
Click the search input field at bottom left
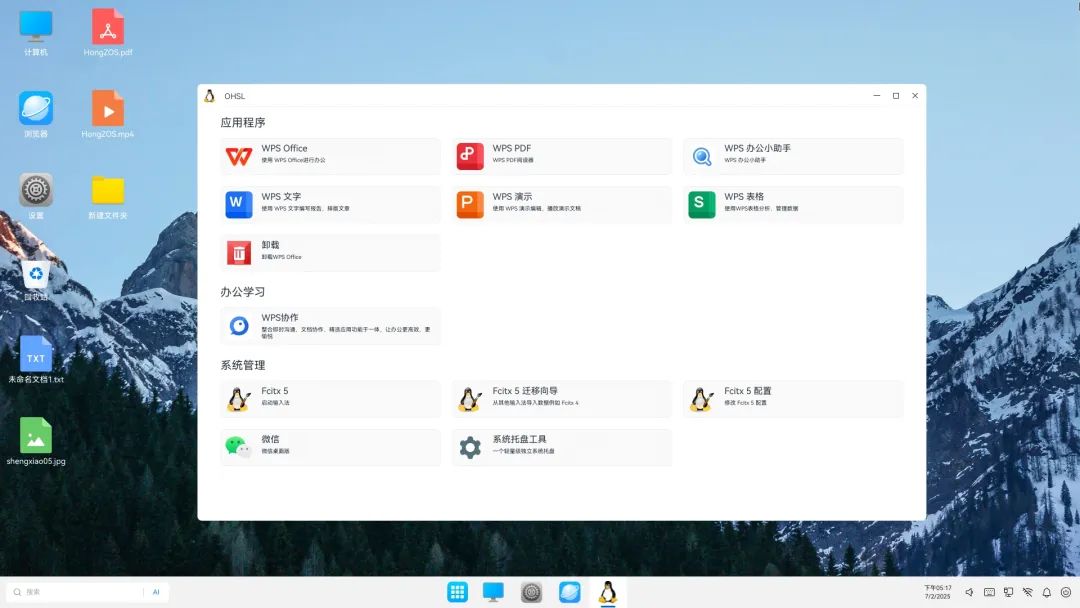point(70,591)
